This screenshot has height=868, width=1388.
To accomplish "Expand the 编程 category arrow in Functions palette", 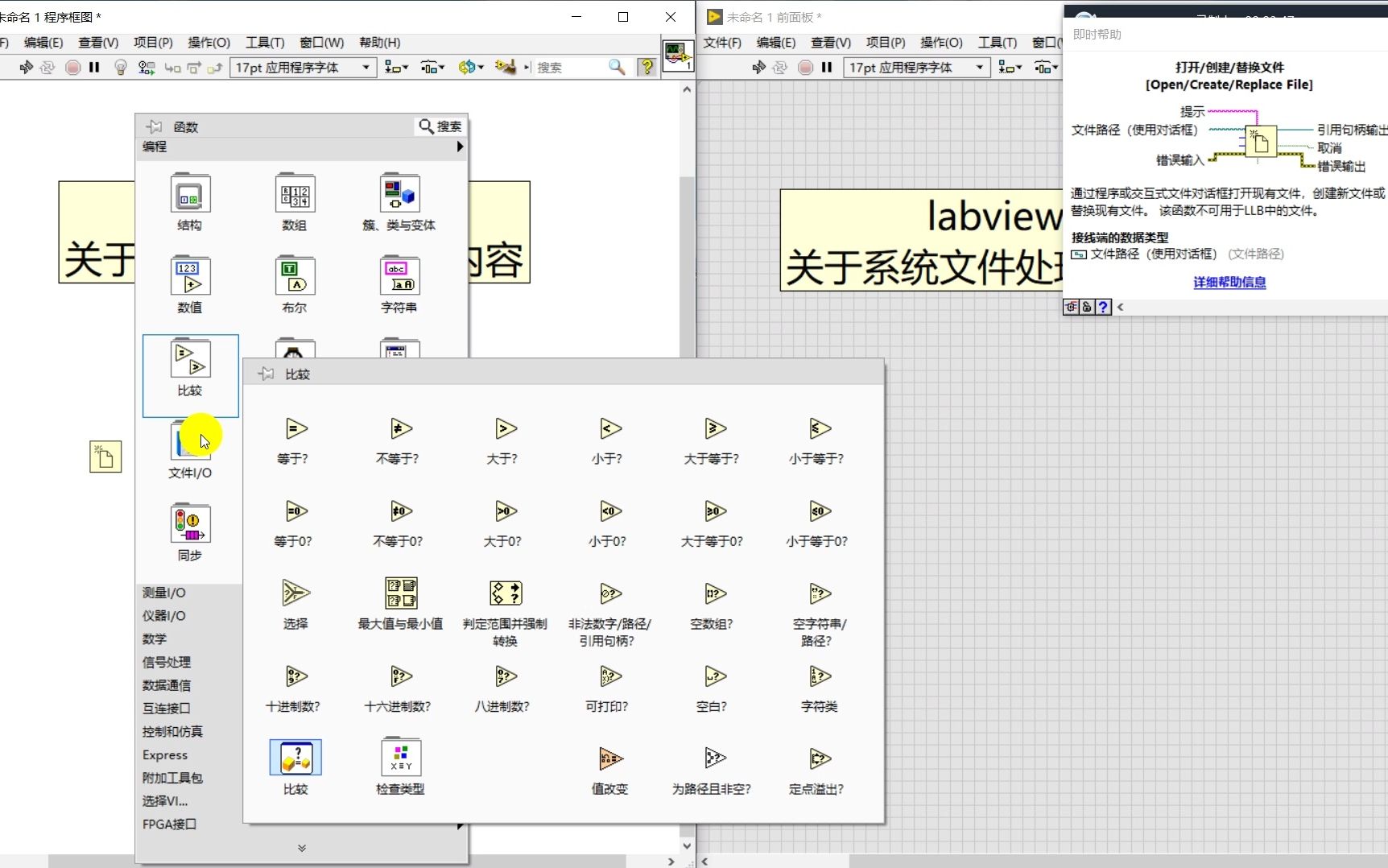I will (459, 147).
